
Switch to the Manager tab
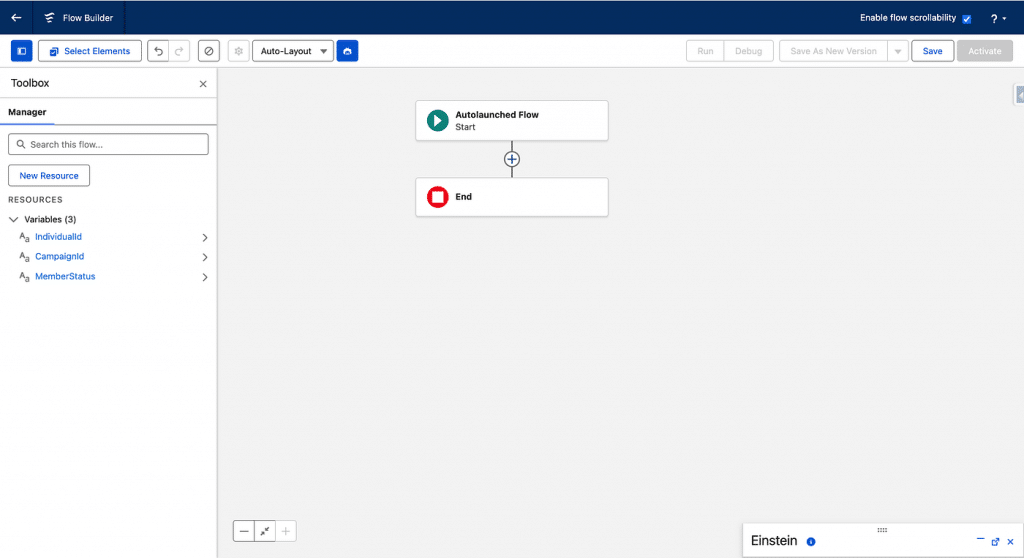pos(27,112)
